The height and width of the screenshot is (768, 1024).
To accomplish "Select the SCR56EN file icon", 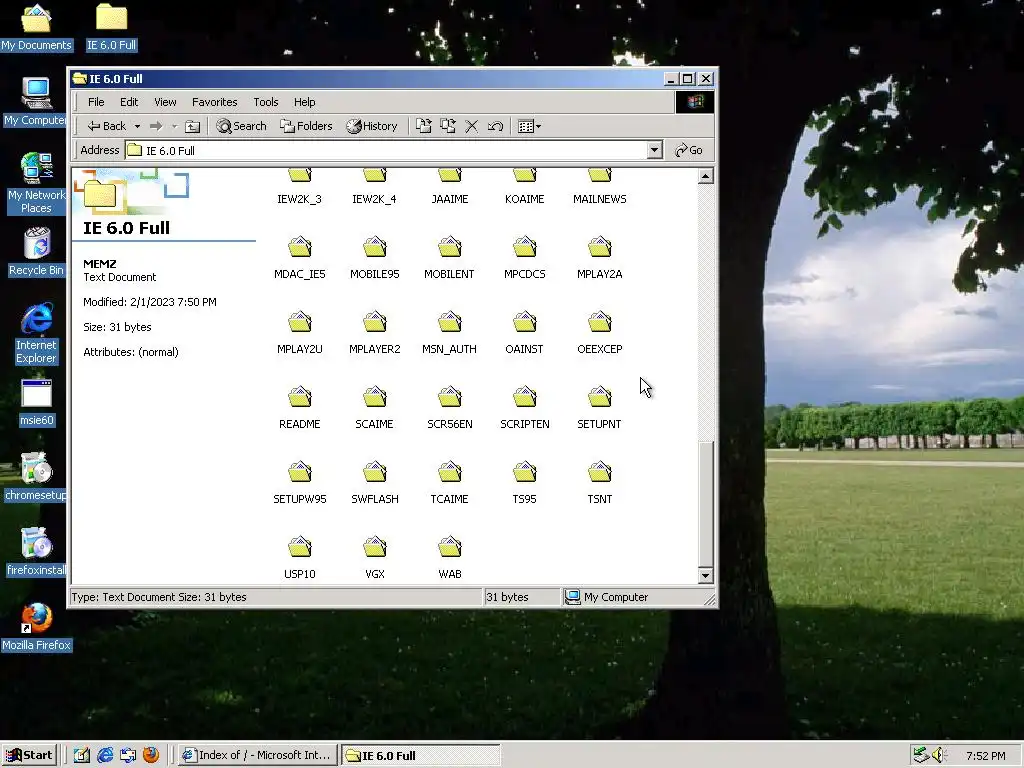I will [x=449, y=398].
